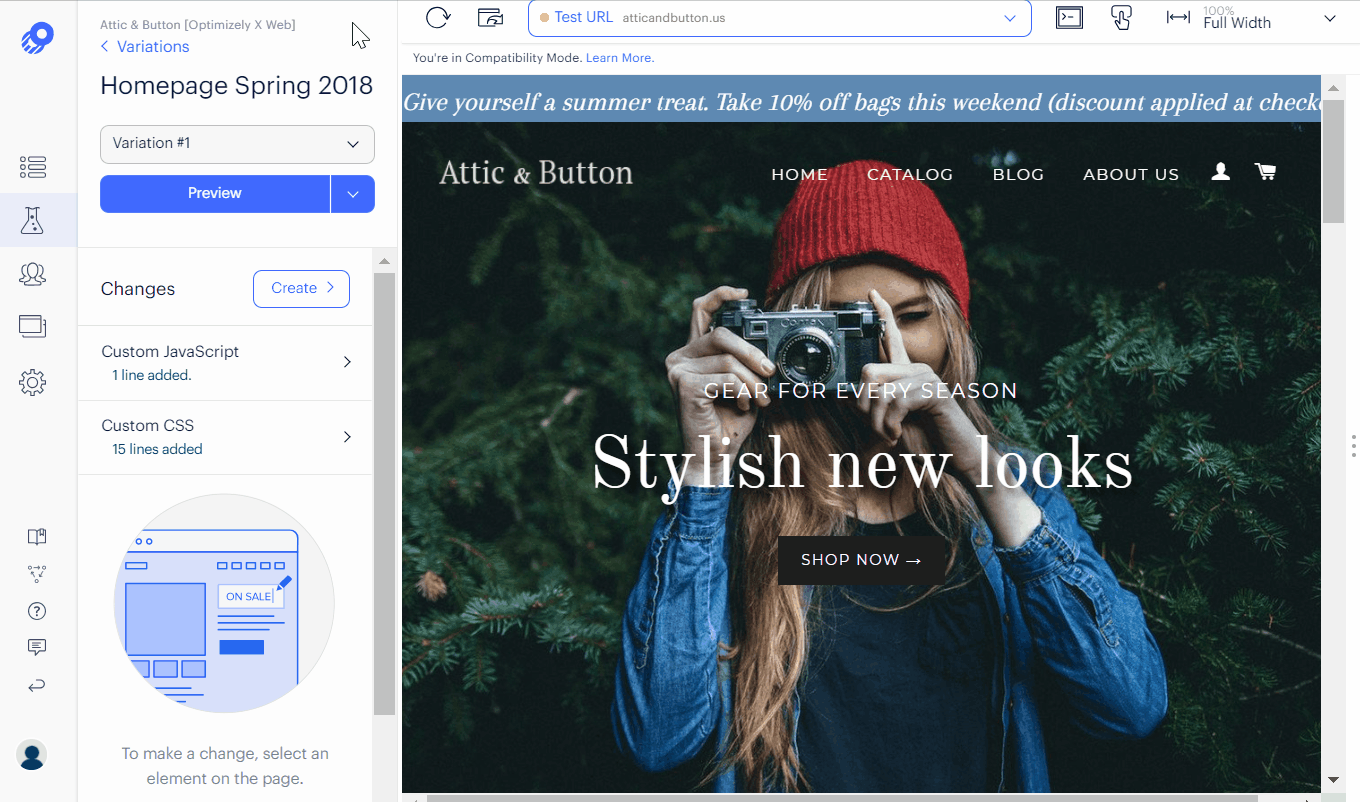
Task: Click the Homepage Spring 2018 title
Action: coord(237,86)
